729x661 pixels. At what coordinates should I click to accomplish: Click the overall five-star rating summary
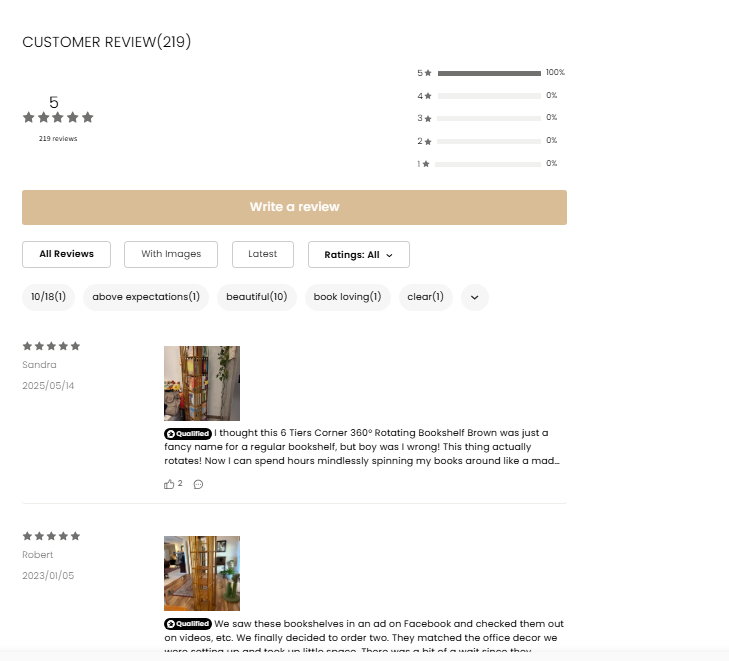58,117
